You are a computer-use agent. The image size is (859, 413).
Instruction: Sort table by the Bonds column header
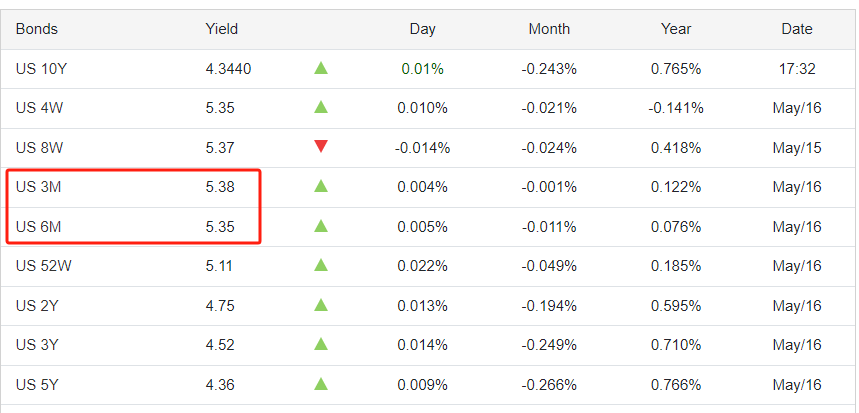(36, 29)
